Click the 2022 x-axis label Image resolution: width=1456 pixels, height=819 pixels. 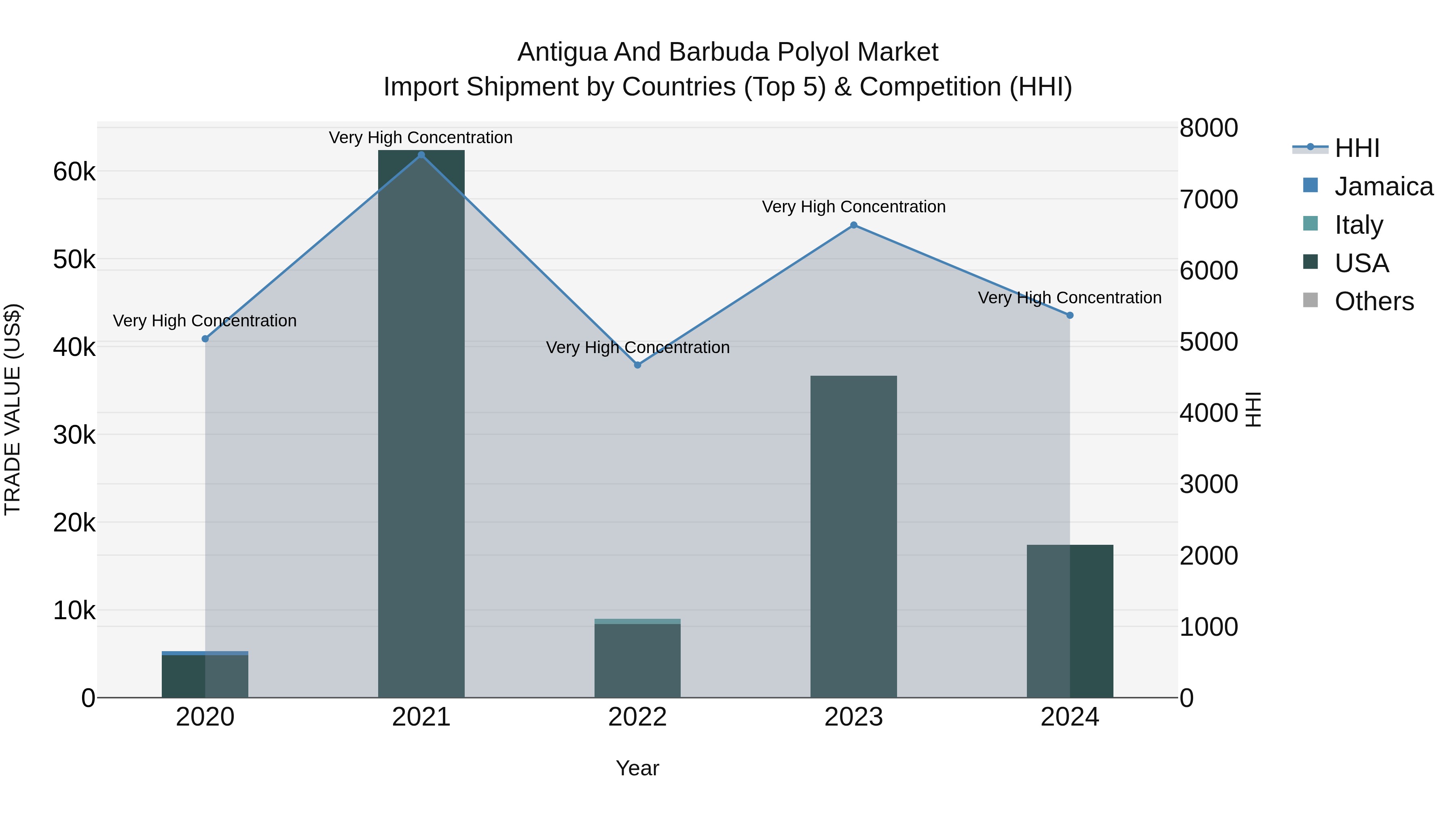click(x=637, y=717)
